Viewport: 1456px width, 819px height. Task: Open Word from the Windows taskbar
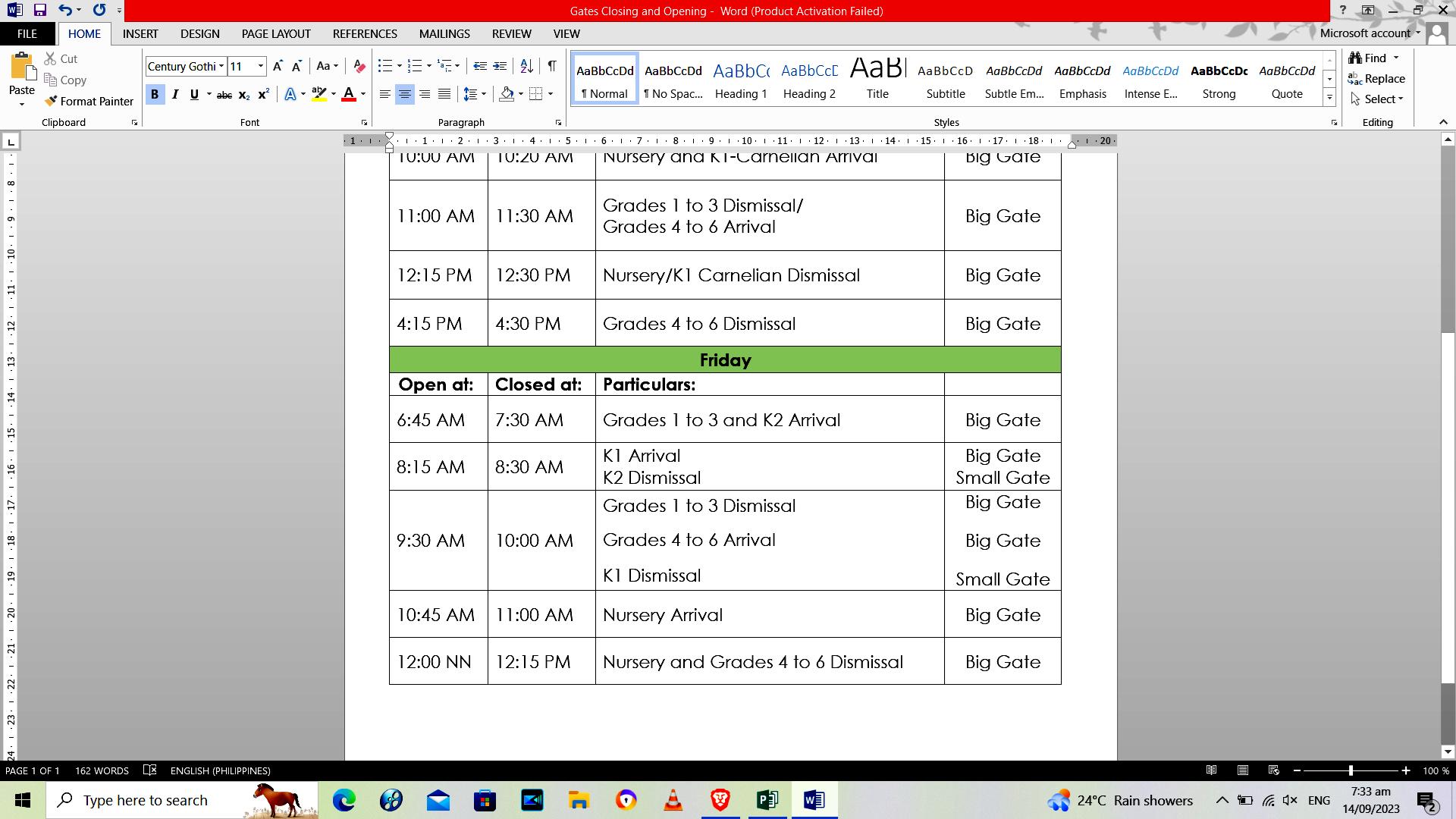point(814,800)
